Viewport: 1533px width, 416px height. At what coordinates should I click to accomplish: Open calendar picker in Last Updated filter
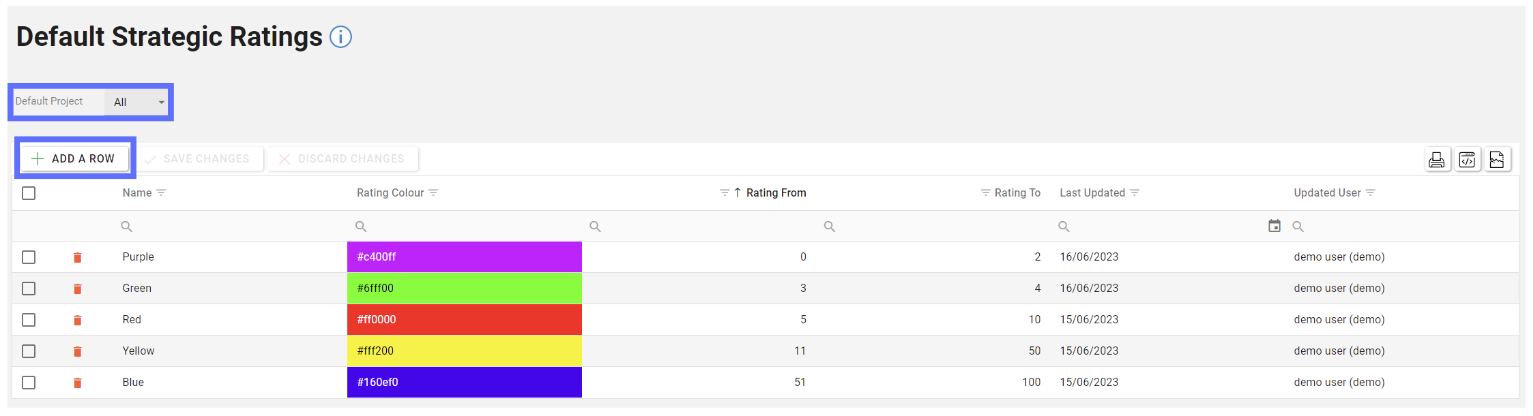click(1274, 226)
